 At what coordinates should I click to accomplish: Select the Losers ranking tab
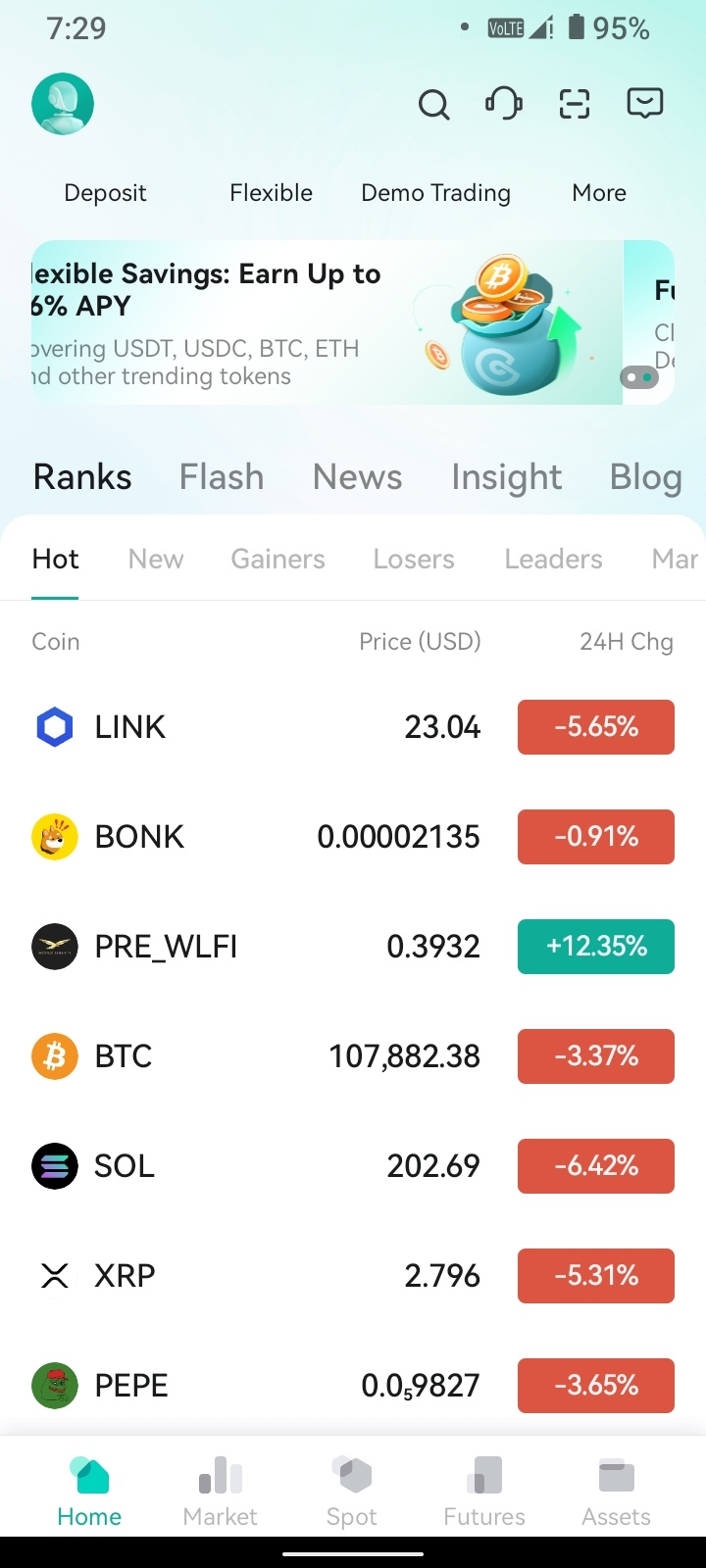(414, 559)
